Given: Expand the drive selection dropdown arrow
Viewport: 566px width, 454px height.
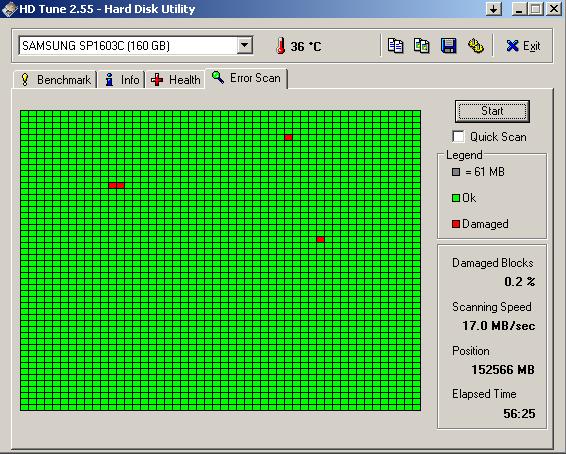Looking at the screenshot, I should [244, 45].
